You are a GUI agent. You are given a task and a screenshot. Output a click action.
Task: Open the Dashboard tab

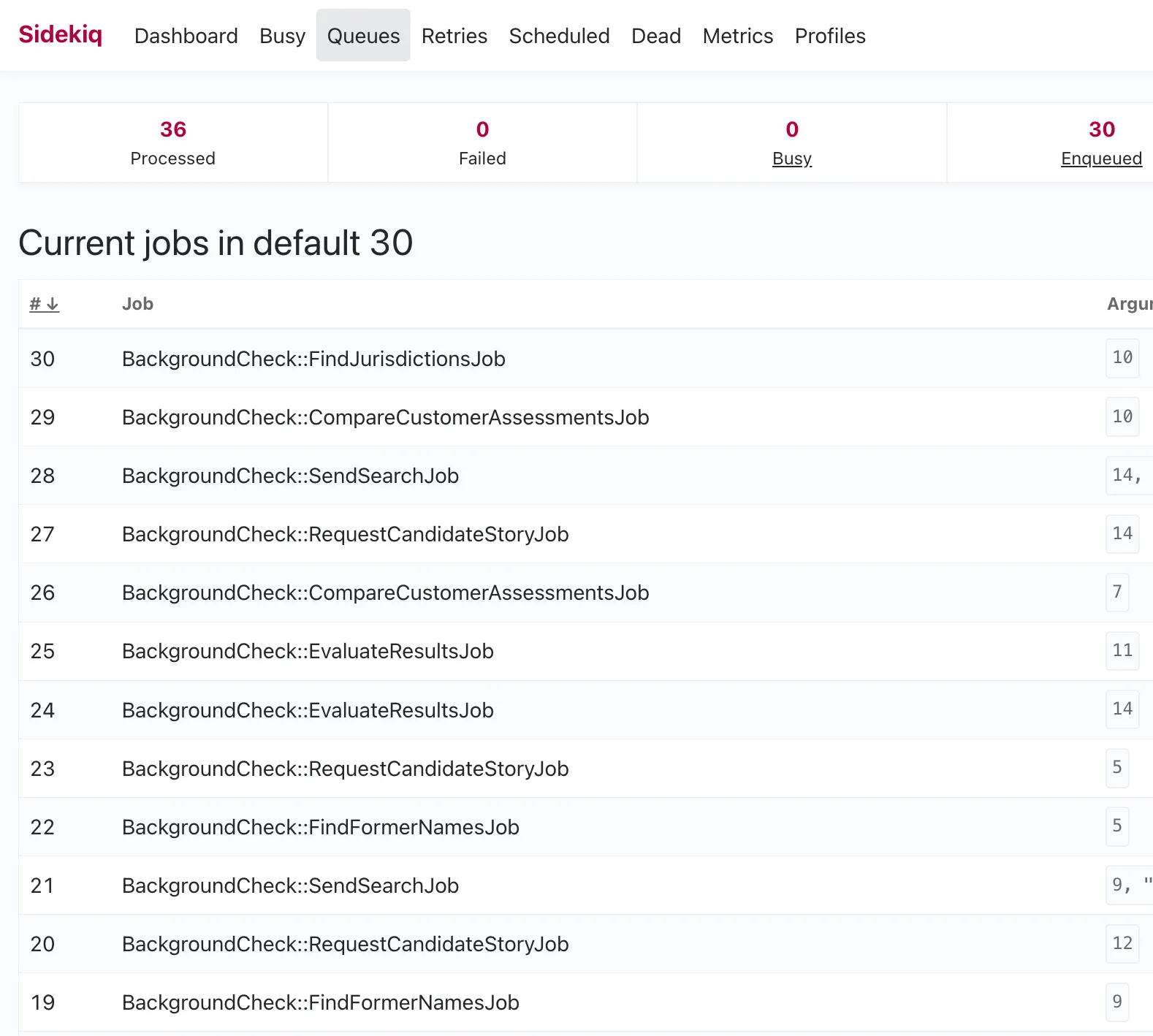tap(186, 36)
